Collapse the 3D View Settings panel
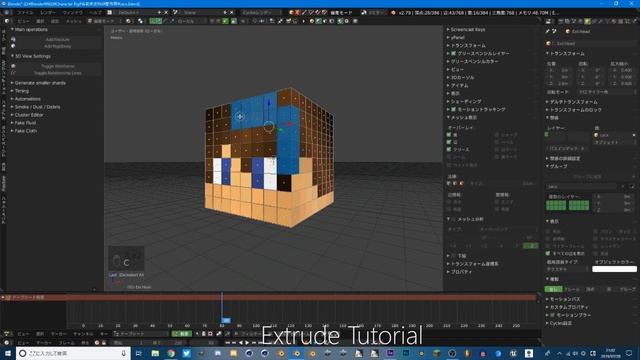This screenshot has height=360, width=640. point(31,56)
